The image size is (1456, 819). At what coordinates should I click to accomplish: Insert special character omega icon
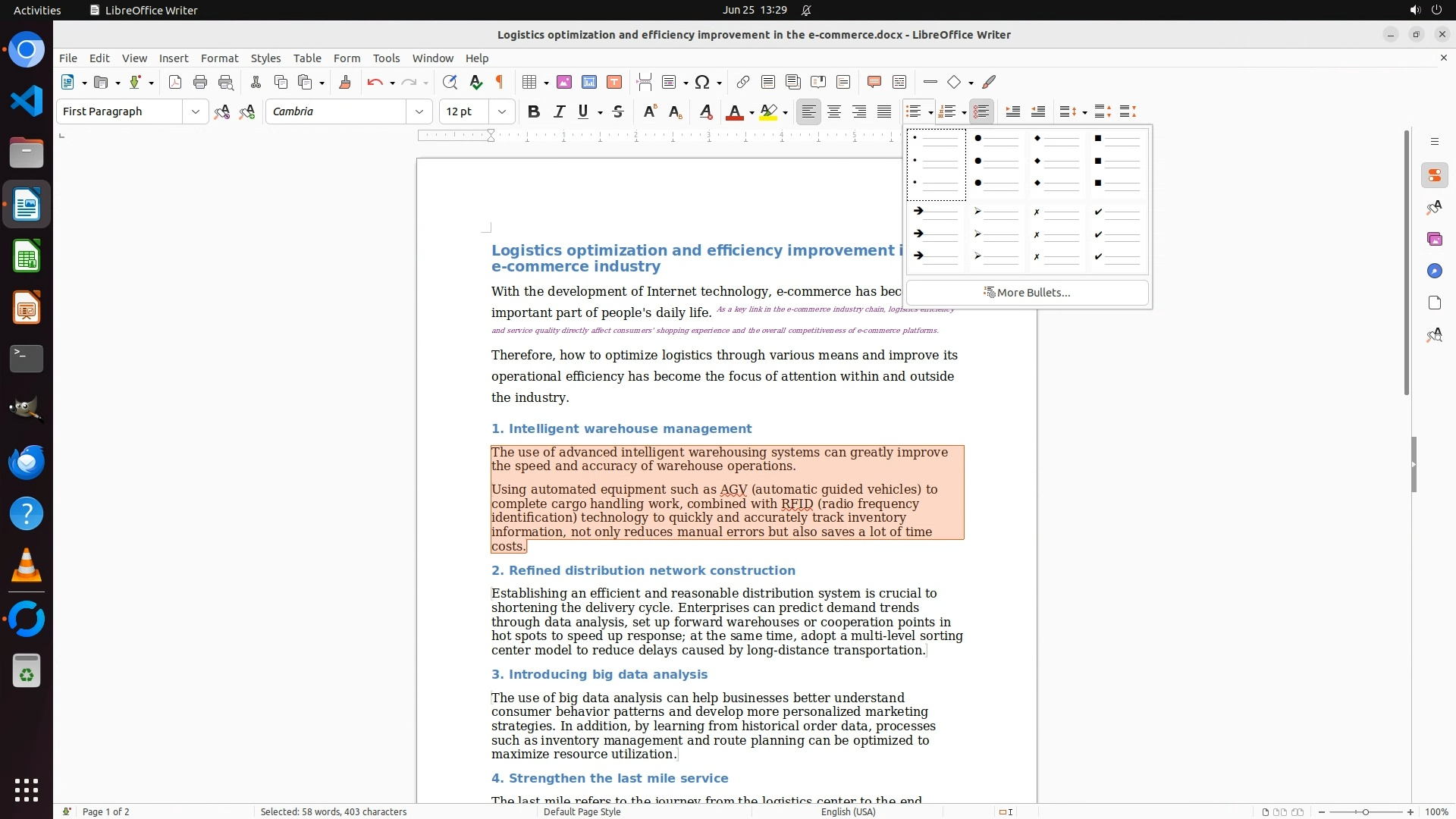tap(702, 82)
